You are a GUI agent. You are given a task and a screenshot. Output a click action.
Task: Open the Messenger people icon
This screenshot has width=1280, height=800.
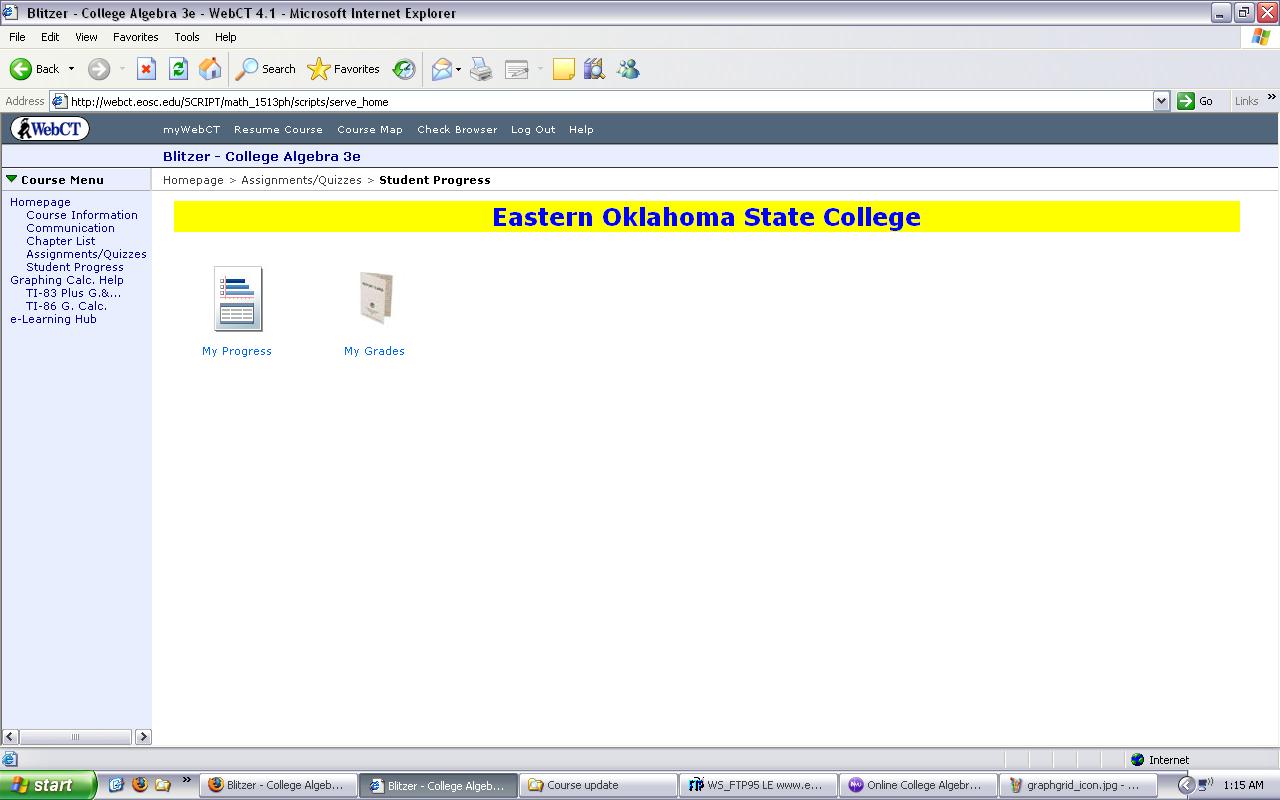pos(628,69)
